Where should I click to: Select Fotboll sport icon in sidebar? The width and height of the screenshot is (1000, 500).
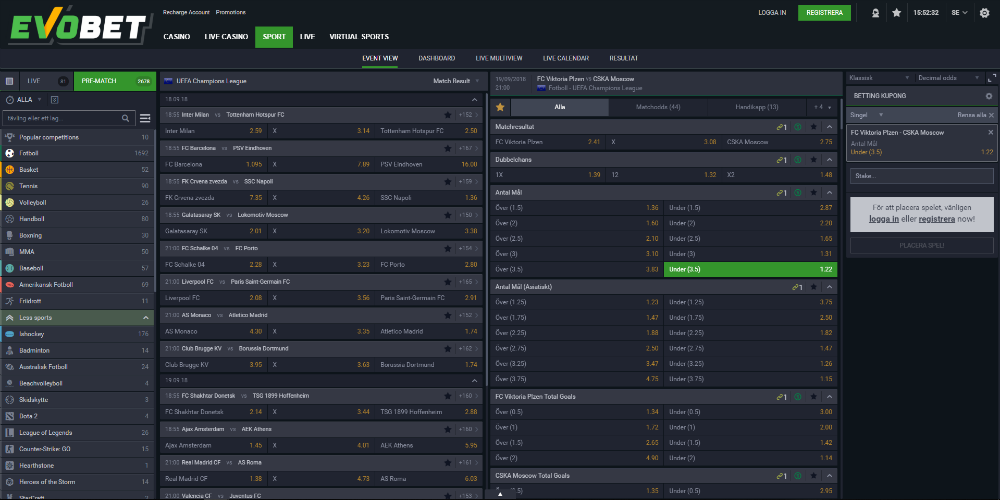(x=10, y=153)
